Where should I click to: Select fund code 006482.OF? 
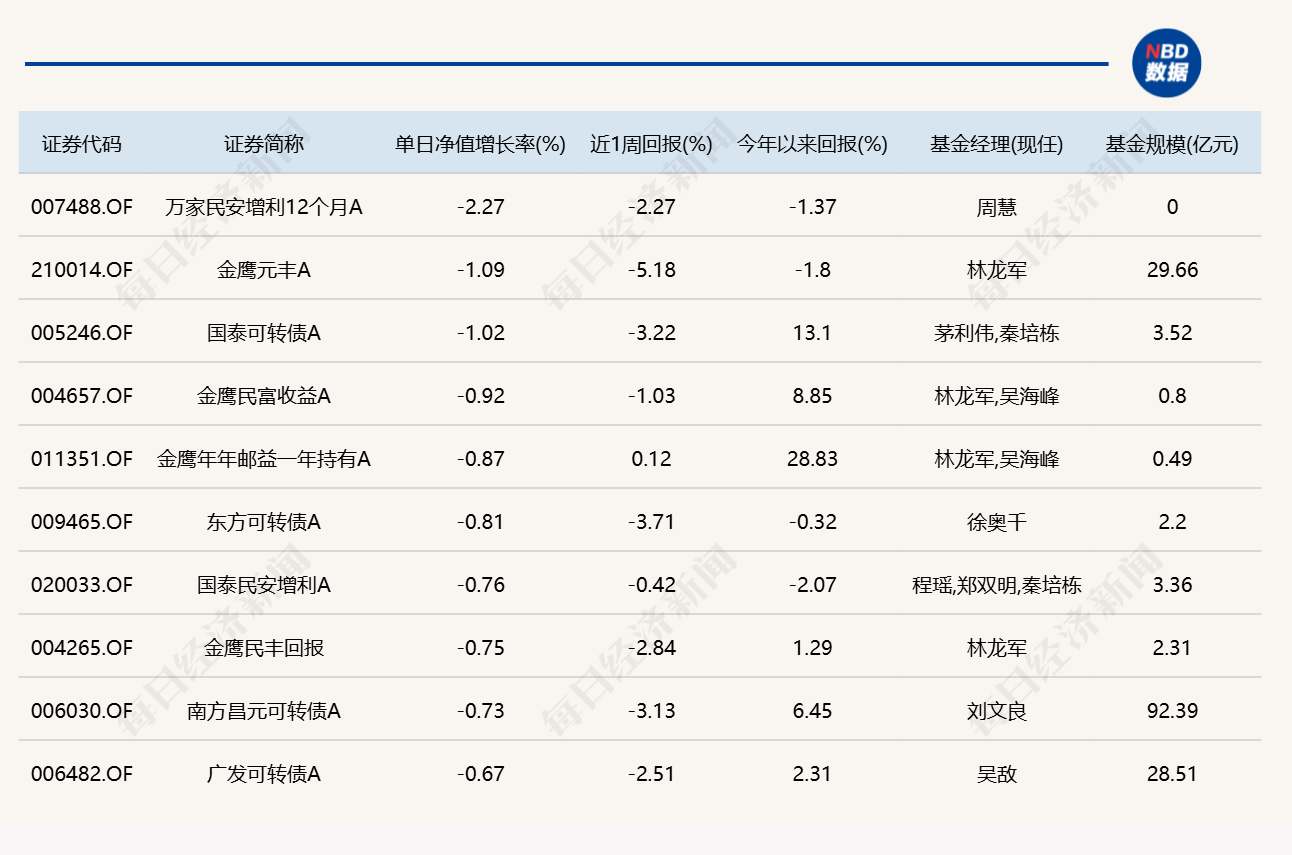tap(82, 774)
